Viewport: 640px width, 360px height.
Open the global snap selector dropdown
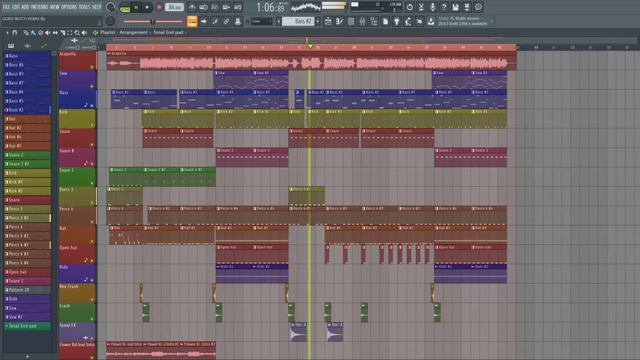click(x=261, y=21)
